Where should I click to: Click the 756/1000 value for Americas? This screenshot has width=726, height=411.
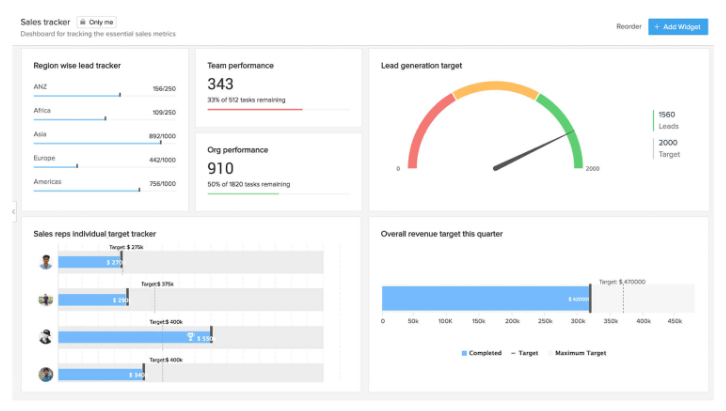pyautogui.click(x=163, y=184)
